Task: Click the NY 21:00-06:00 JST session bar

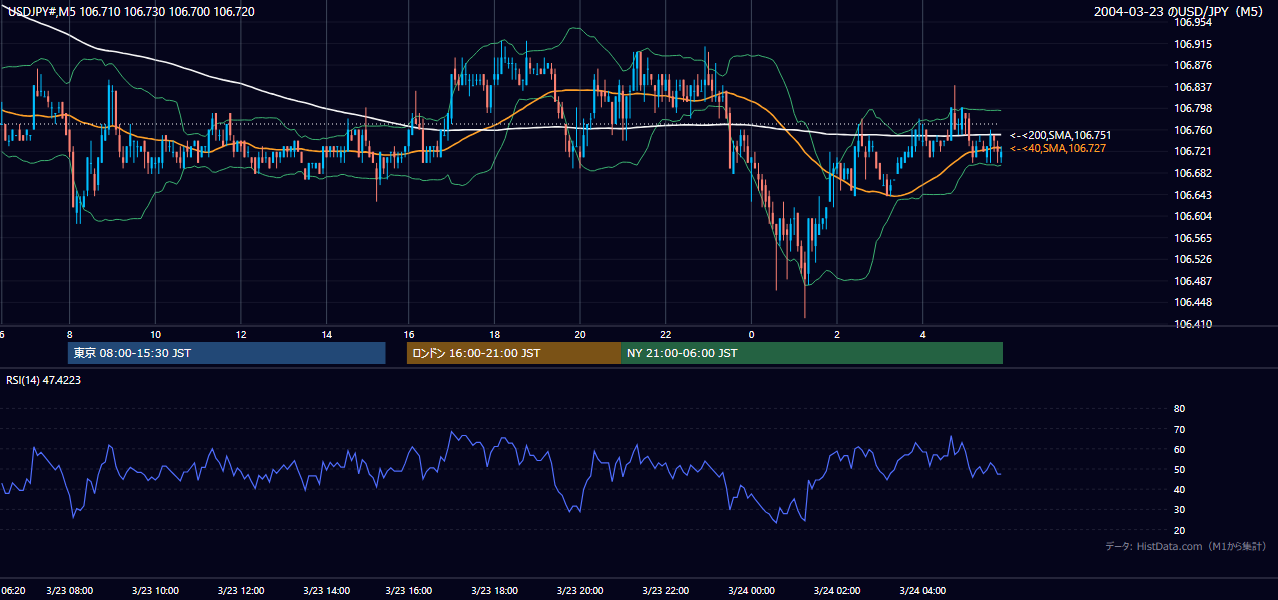Action: click(x=812, y=353)
